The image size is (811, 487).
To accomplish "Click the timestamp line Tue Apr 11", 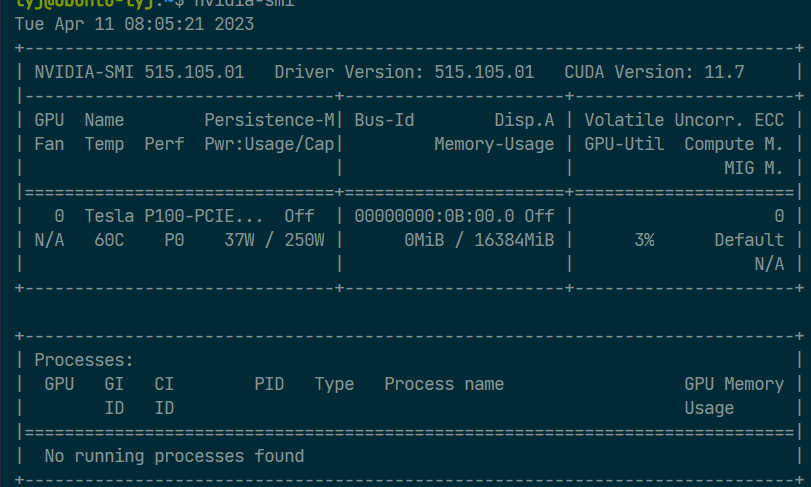I will coord(134,23).
